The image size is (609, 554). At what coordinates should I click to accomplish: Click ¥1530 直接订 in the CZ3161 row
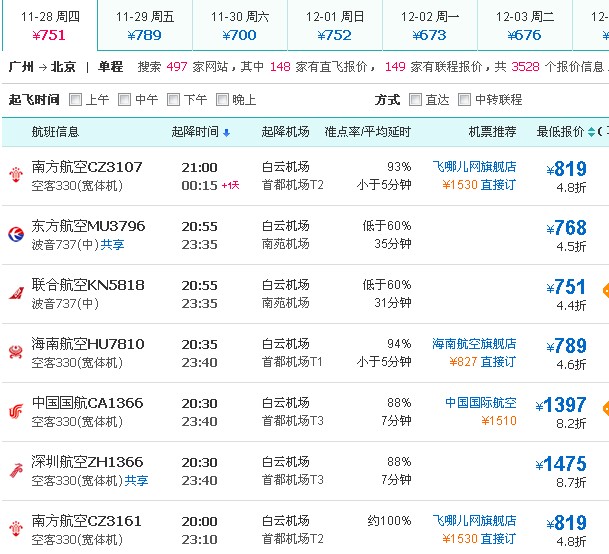[479, 538]
